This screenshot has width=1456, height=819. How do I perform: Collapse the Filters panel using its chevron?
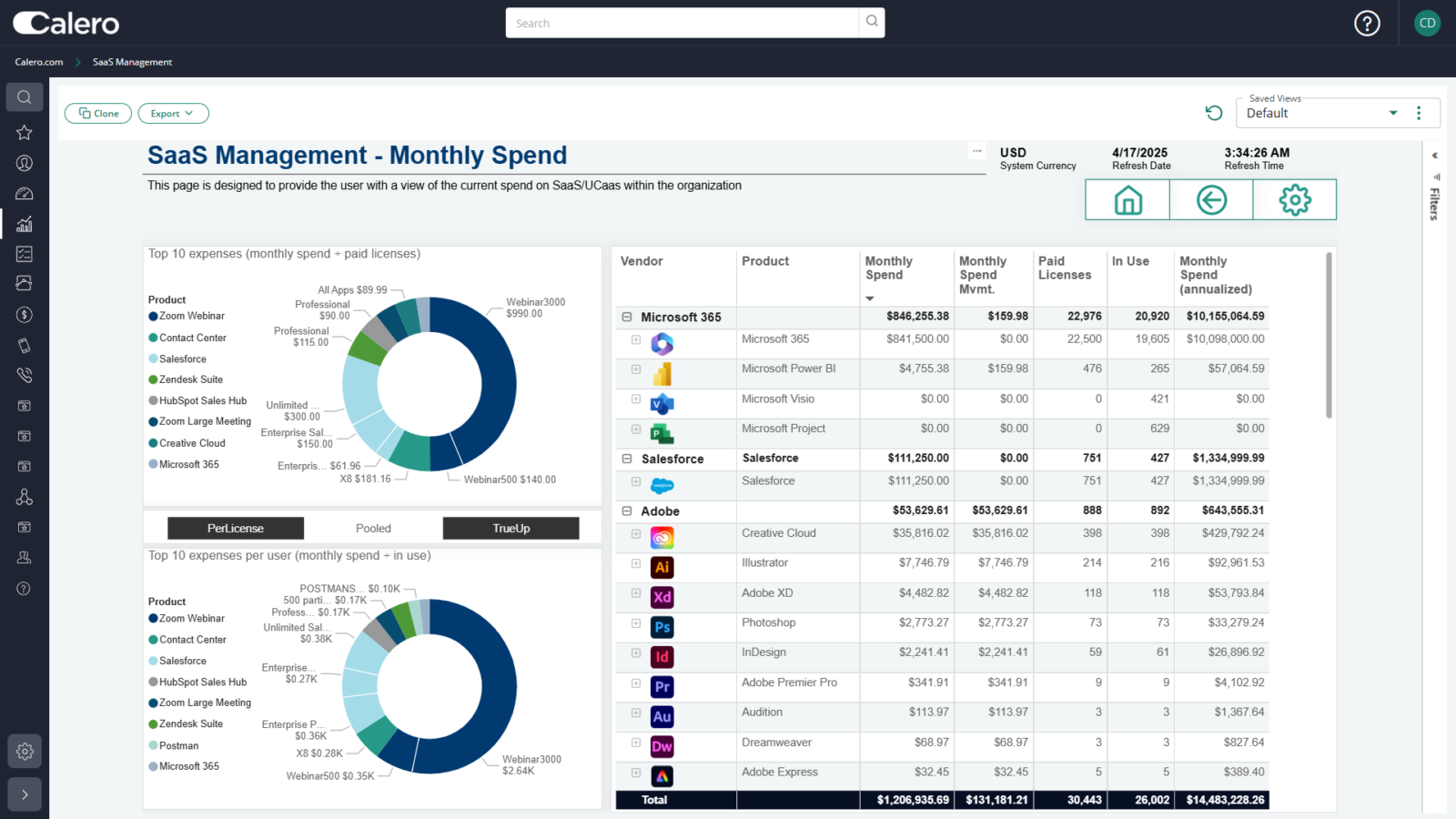tap(1436, 156)
